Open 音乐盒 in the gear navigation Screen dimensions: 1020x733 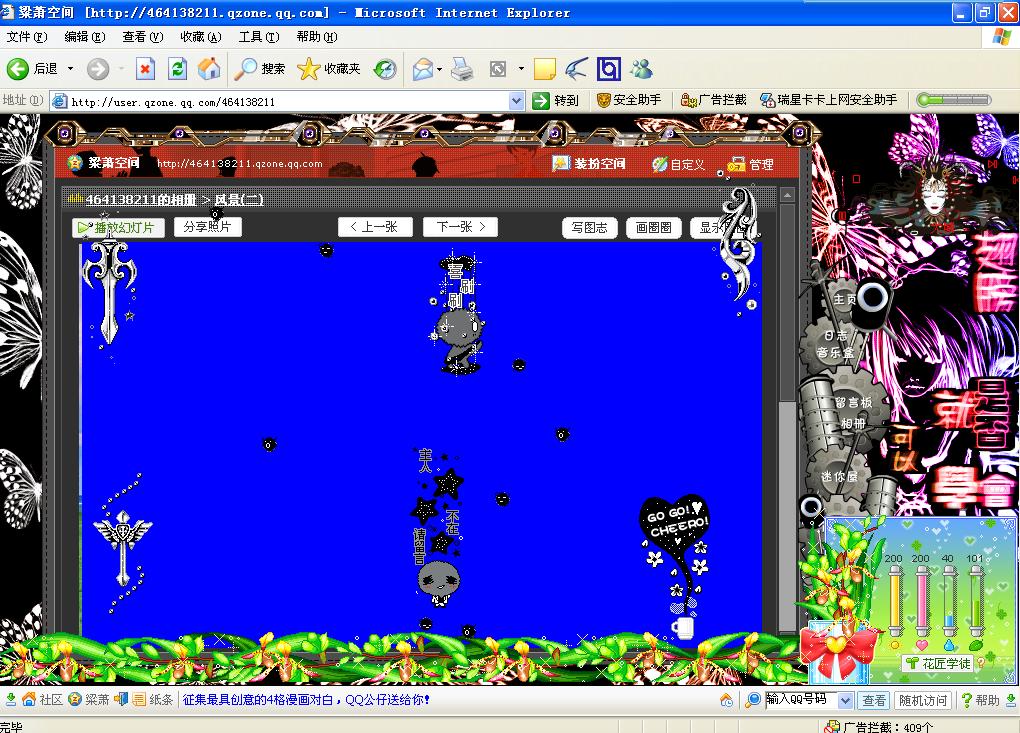[835, 353]
